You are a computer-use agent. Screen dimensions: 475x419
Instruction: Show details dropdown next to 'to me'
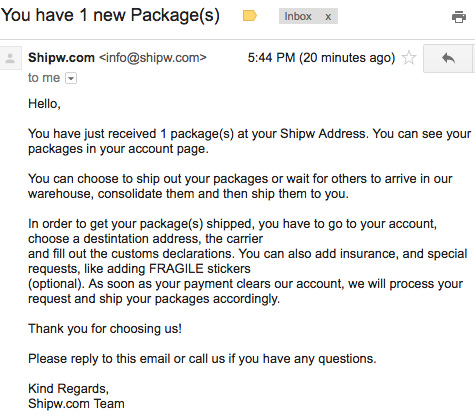pos(71,78)
